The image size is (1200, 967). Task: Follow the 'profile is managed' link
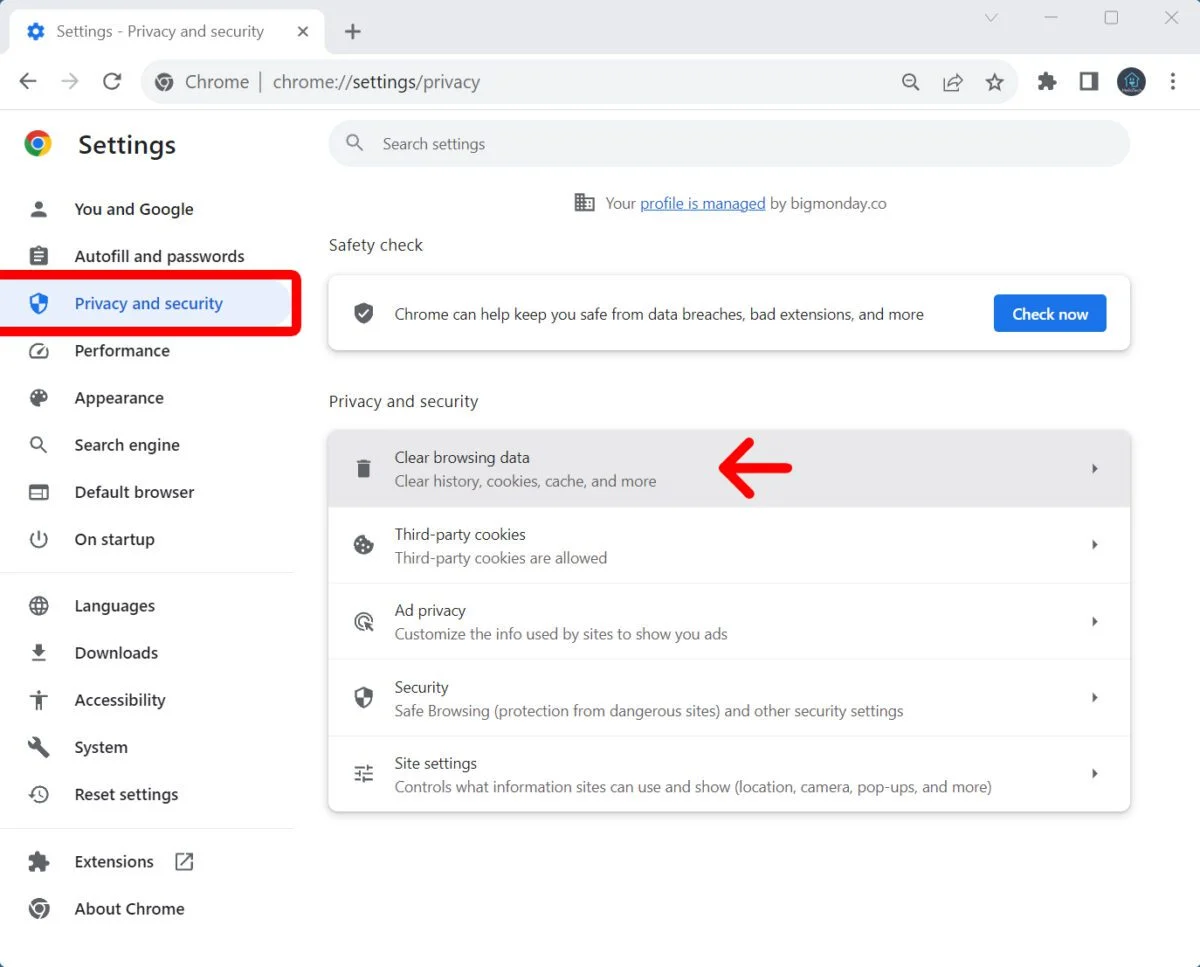tap(702, 203)
